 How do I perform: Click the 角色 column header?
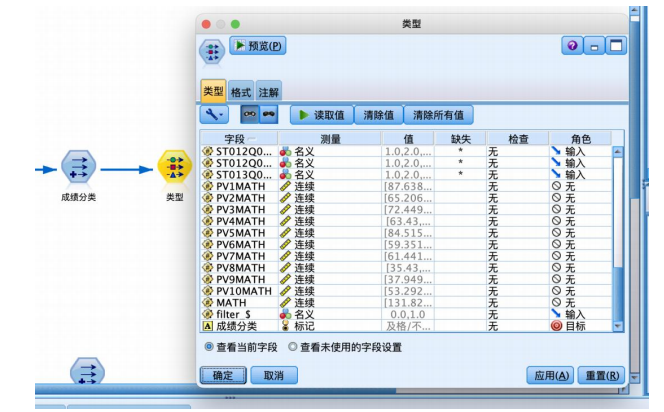click(x=580, y=138)
